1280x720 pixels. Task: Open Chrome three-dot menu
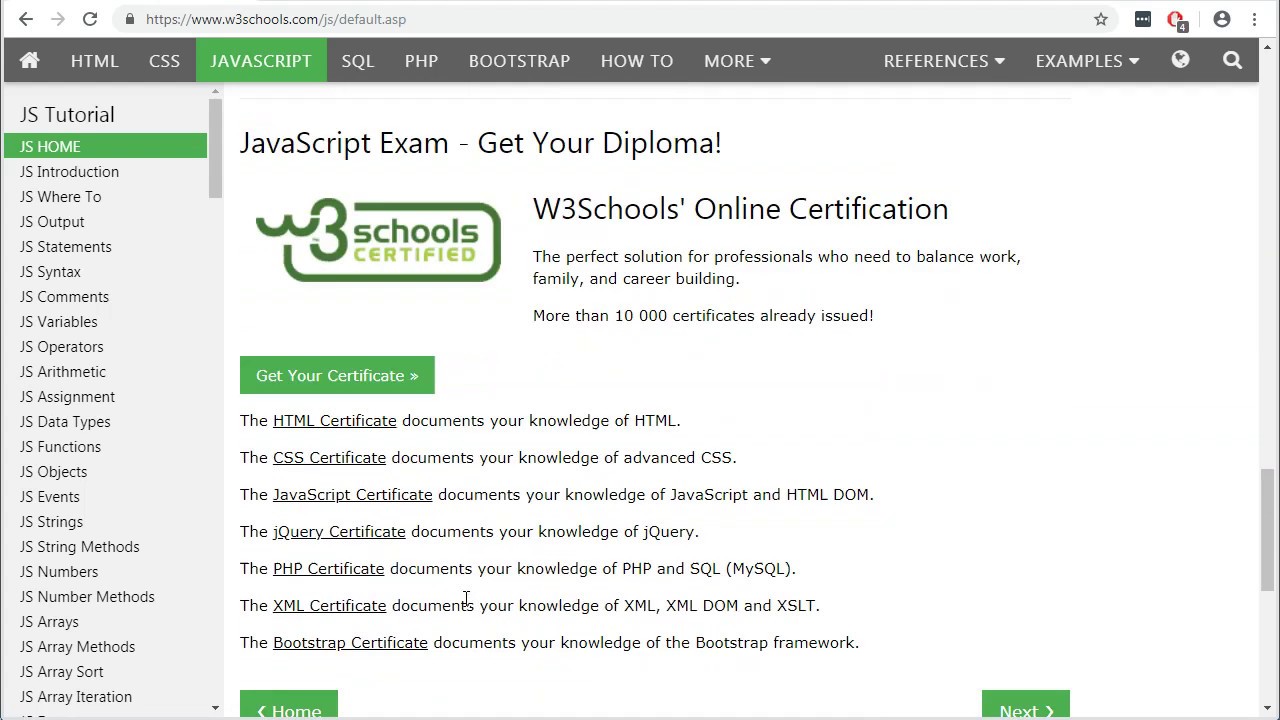[x=1255, y=19]
